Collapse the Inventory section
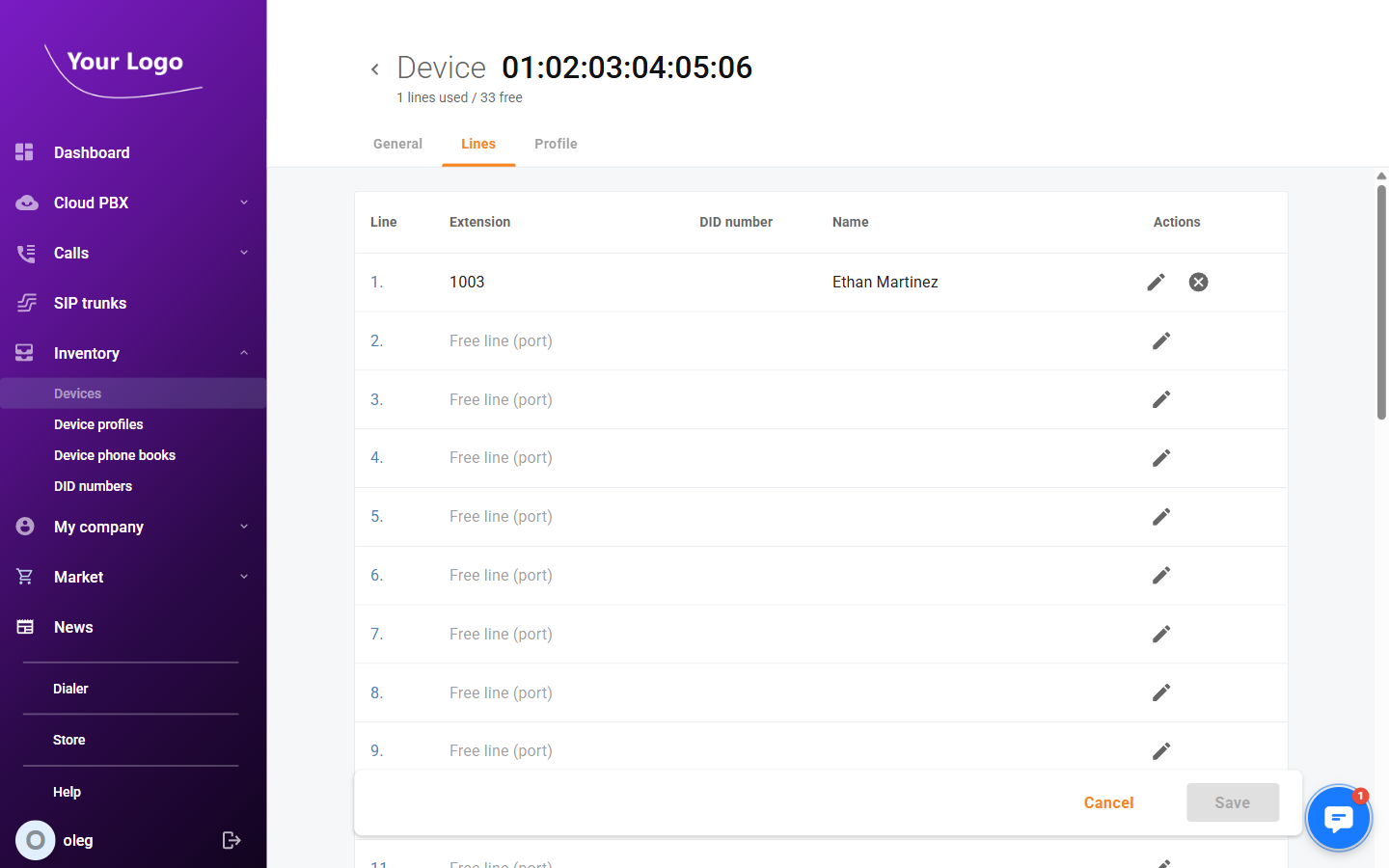The image size is (1389, 868). [243, 353]
